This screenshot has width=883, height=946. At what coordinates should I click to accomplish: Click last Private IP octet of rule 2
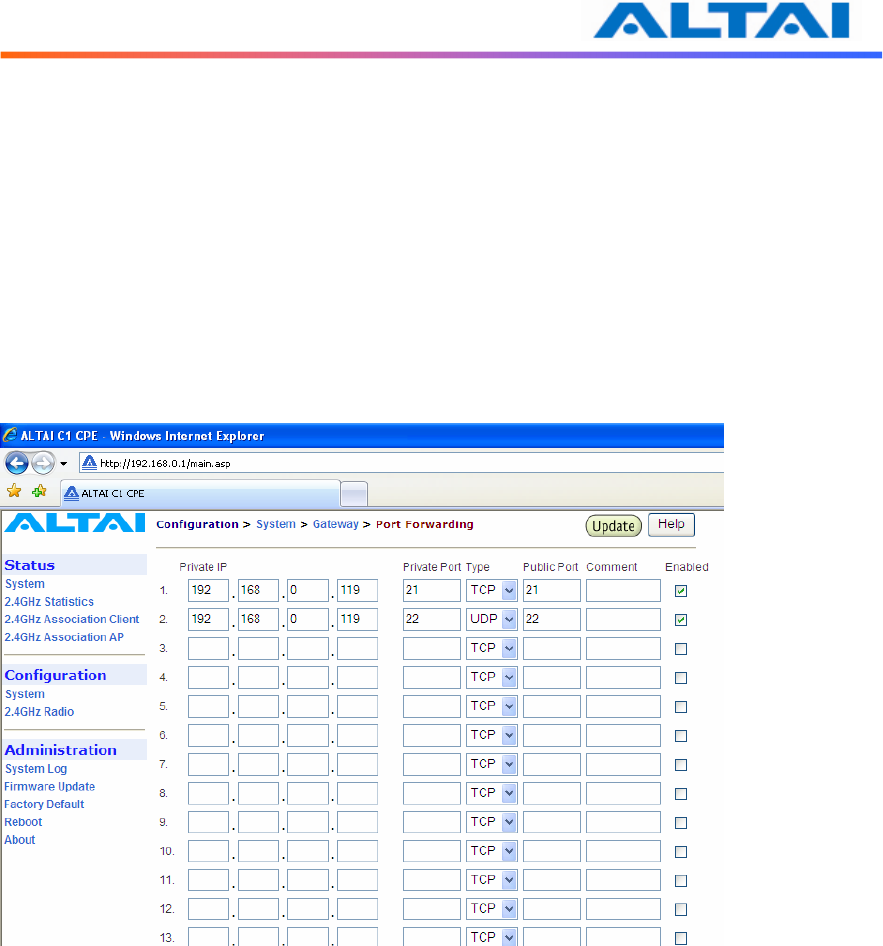click(357, 619)
